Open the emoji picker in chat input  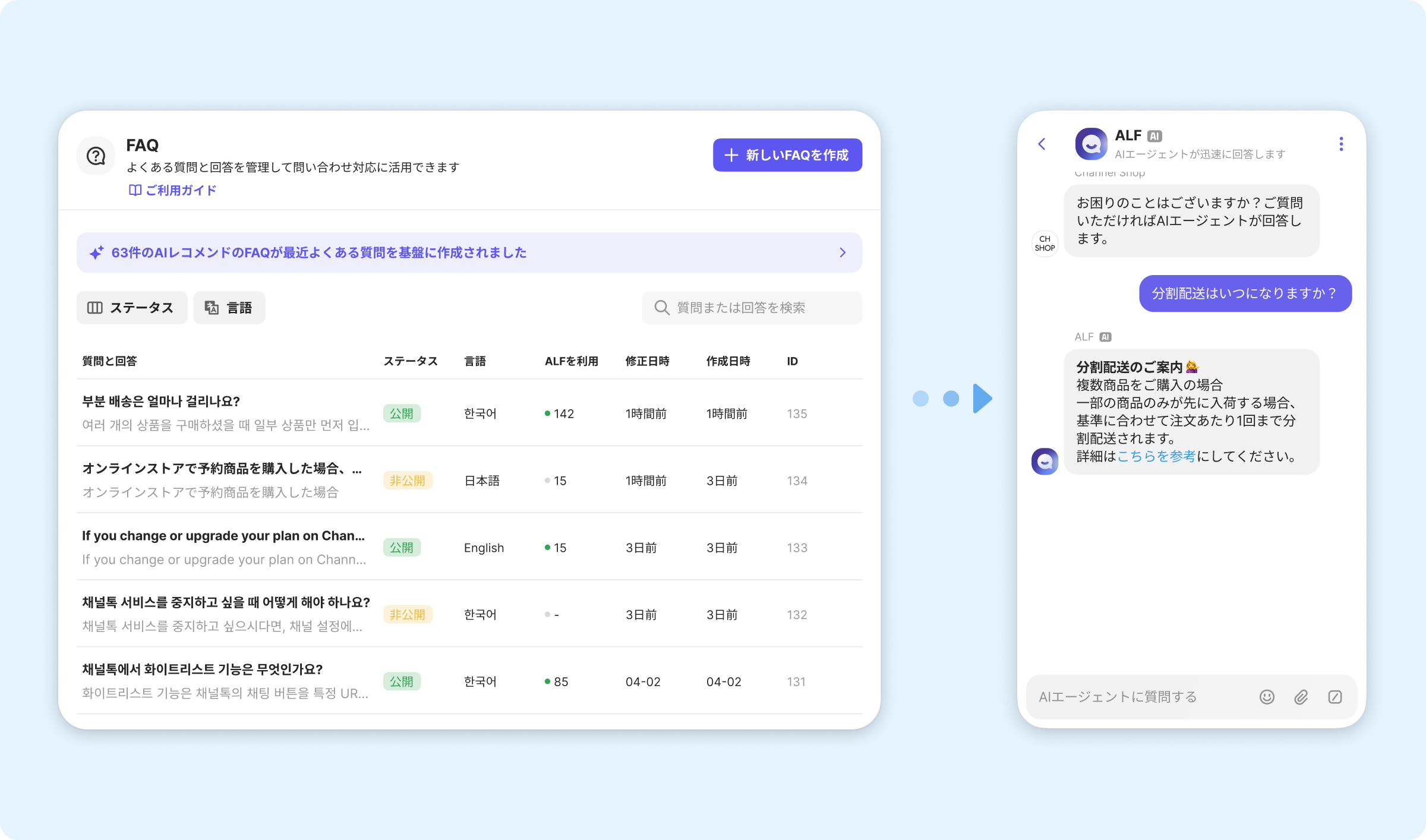(1267, 697)
